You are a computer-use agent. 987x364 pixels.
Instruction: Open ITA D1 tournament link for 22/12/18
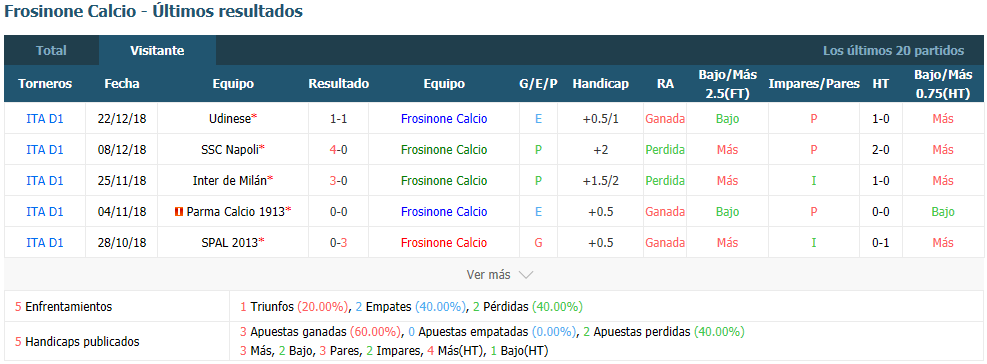point(45,118)
